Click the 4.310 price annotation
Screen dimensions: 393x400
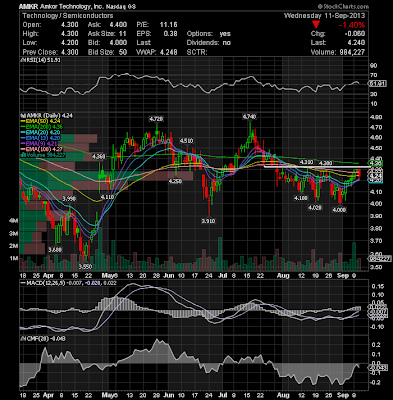click(307, 162)
